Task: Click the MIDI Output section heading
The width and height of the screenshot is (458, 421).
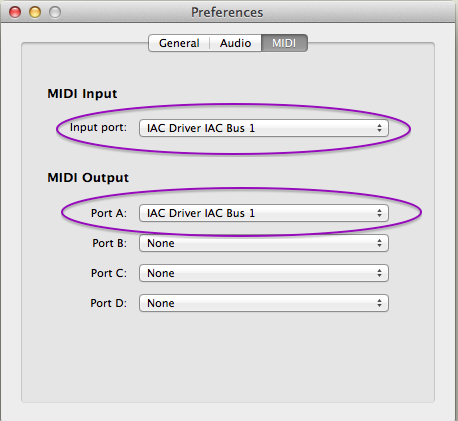Action: [x=88, y=178]
